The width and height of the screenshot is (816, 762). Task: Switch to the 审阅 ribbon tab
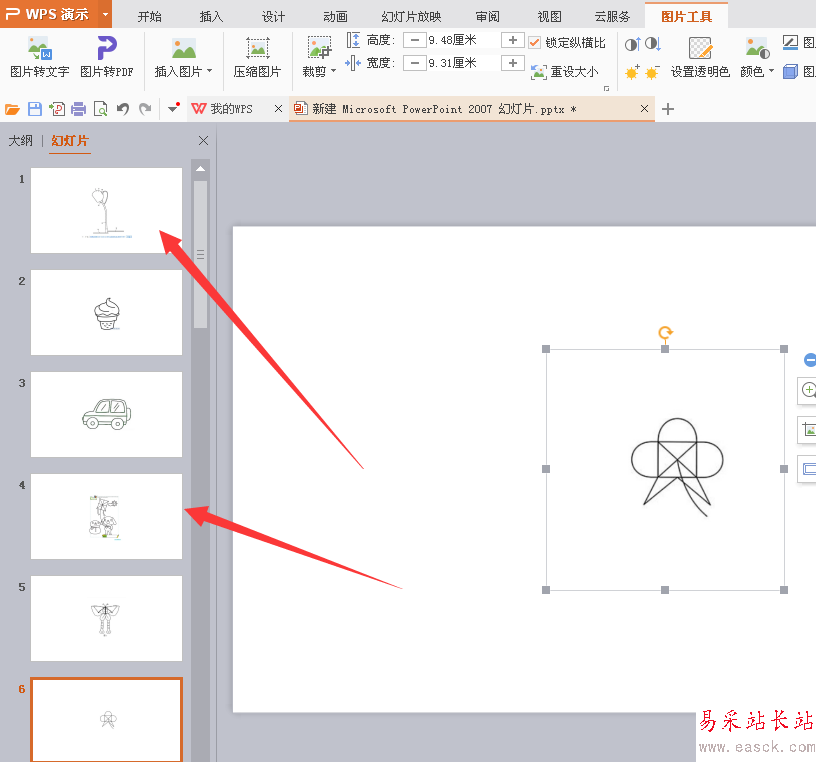488,17
